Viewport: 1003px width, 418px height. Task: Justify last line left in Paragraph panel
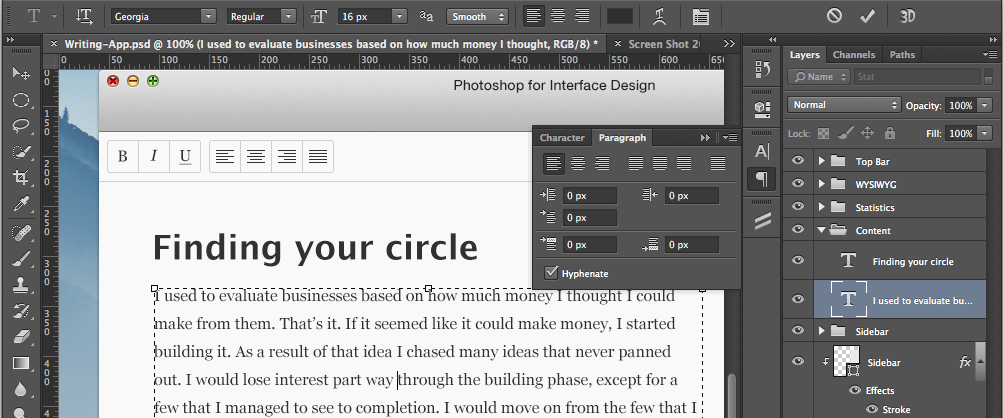tap(635, 164)
